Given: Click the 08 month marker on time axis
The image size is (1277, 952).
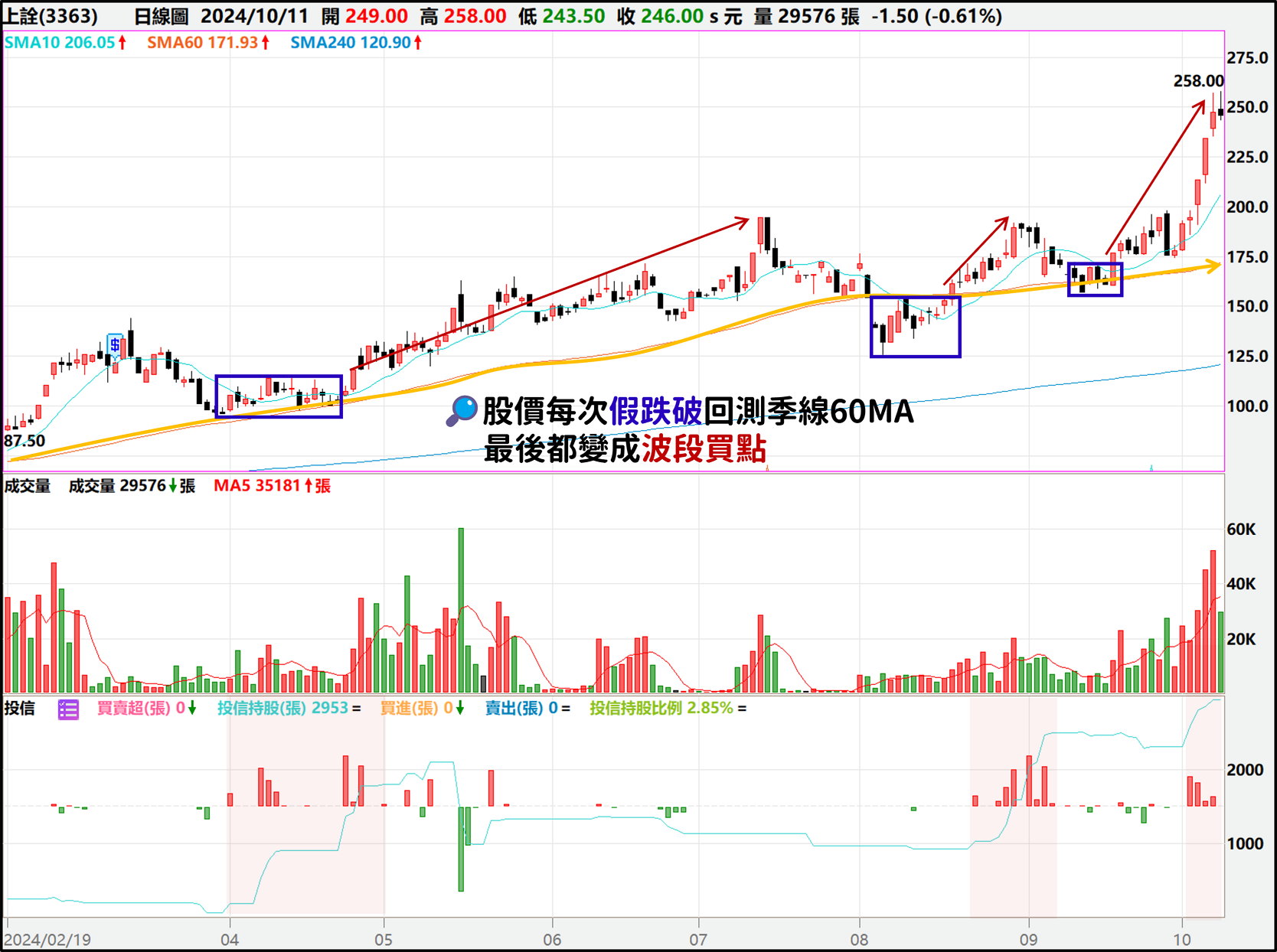Looking at the screenshot, I should (x=859, y=940).
